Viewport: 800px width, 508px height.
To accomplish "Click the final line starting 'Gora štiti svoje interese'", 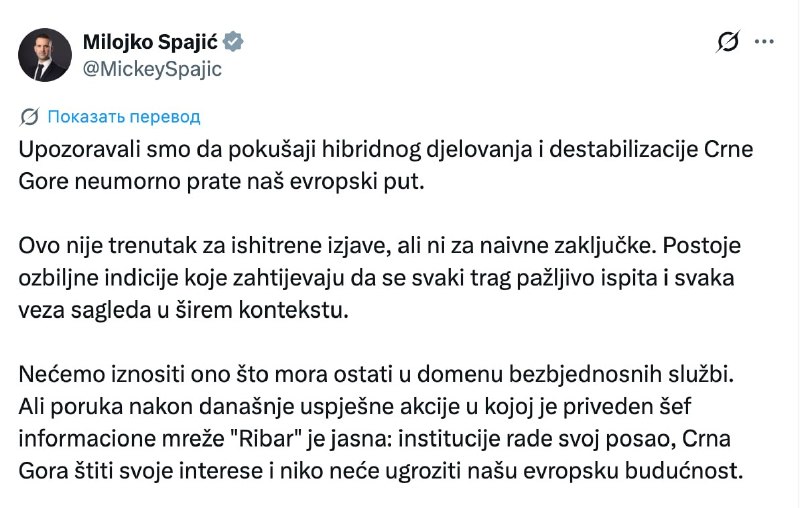I will coord(381,471).
